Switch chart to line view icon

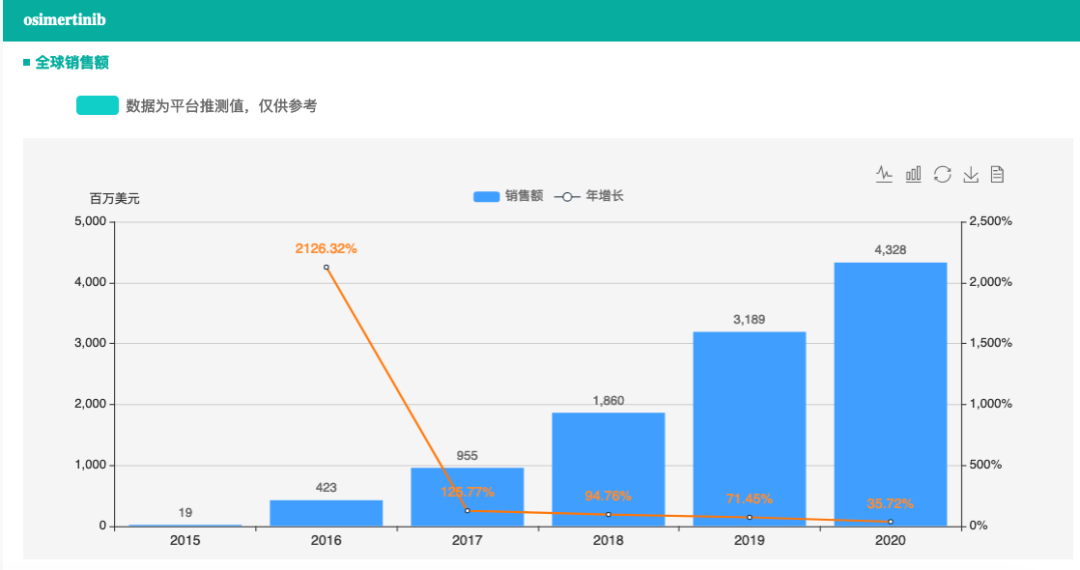pyautogui.click(x=884, y=174)
